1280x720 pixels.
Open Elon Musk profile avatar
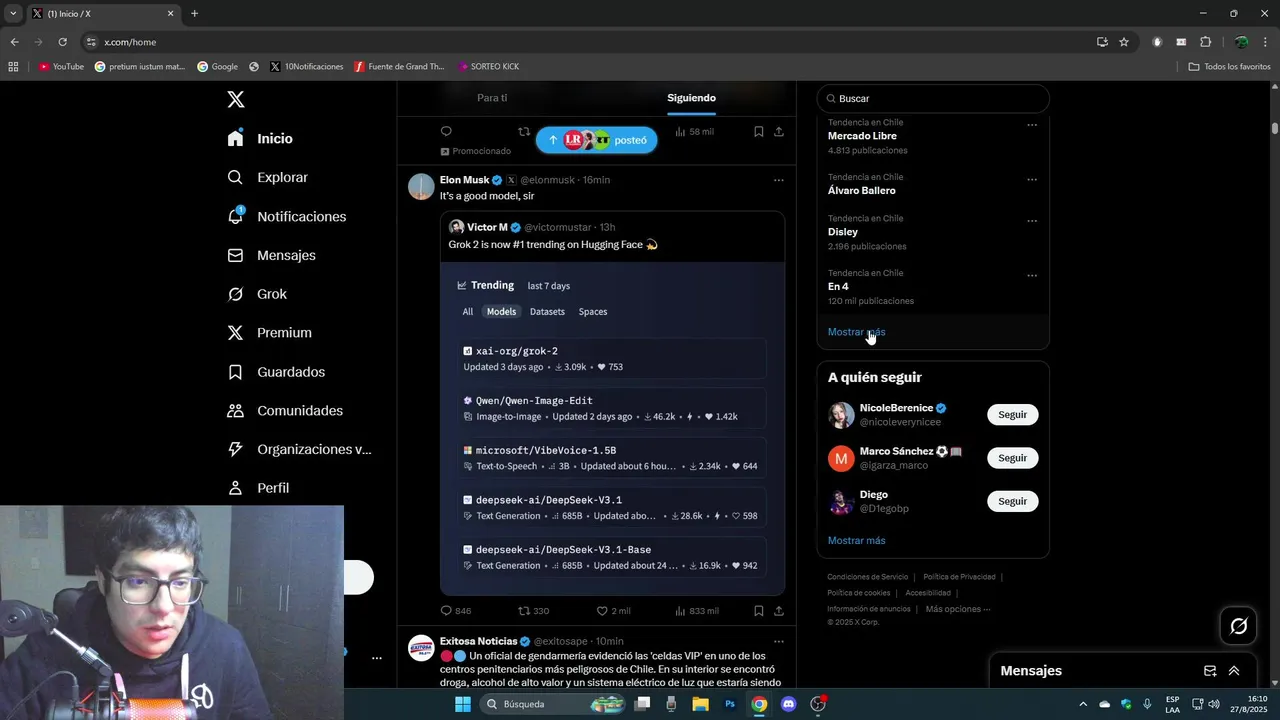click(x=421, y=187)
